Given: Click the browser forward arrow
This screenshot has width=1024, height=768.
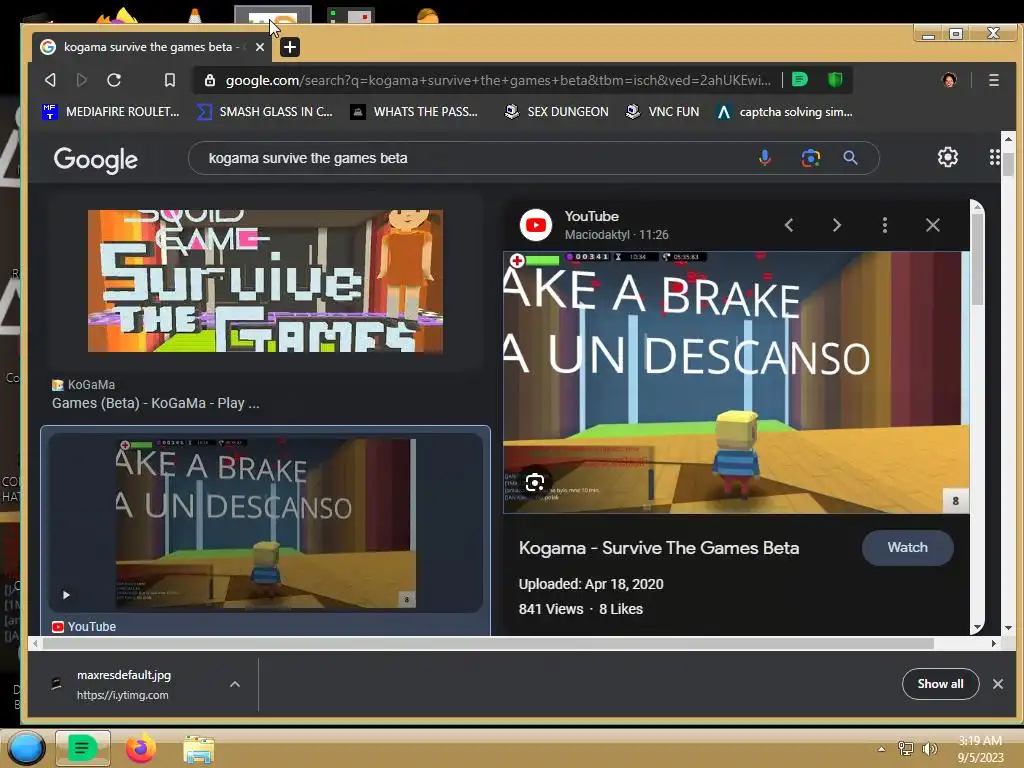Looking at the screenshot, I should pos(82,80).
